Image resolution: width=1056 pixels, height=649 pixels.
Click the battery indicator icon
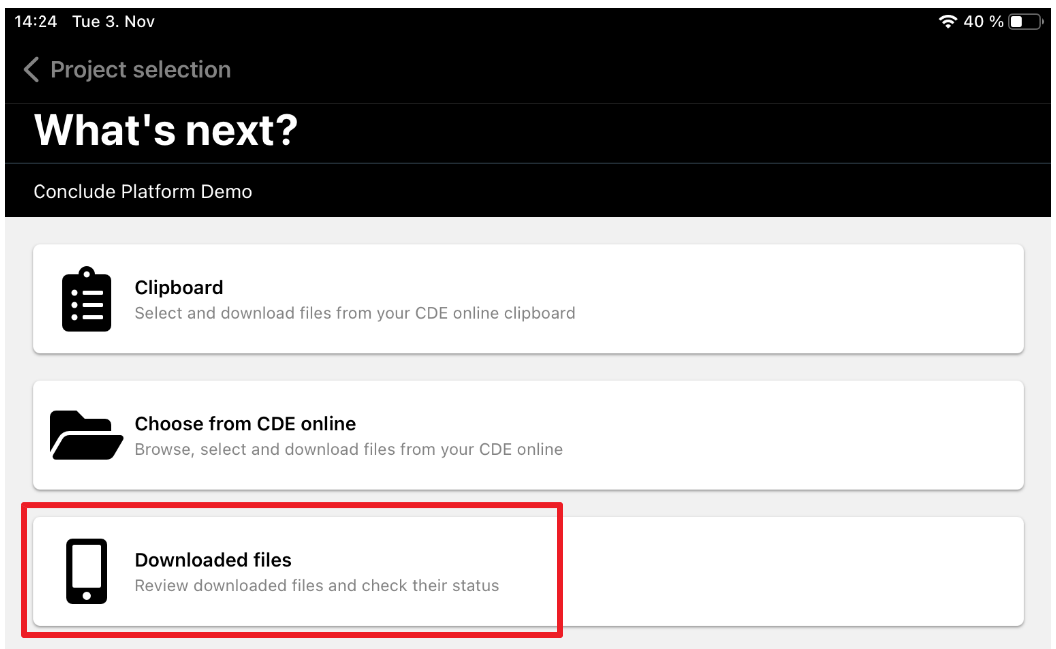(1026, 22)
